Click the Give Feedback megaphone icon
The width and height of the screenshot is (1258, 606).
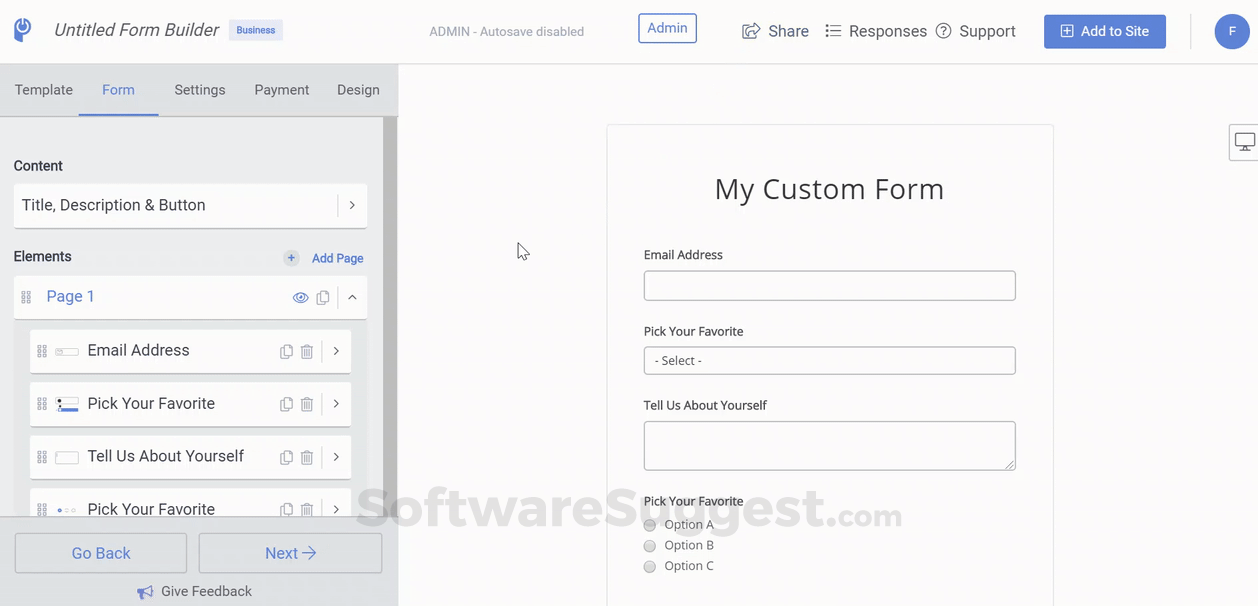coord(144,591)
